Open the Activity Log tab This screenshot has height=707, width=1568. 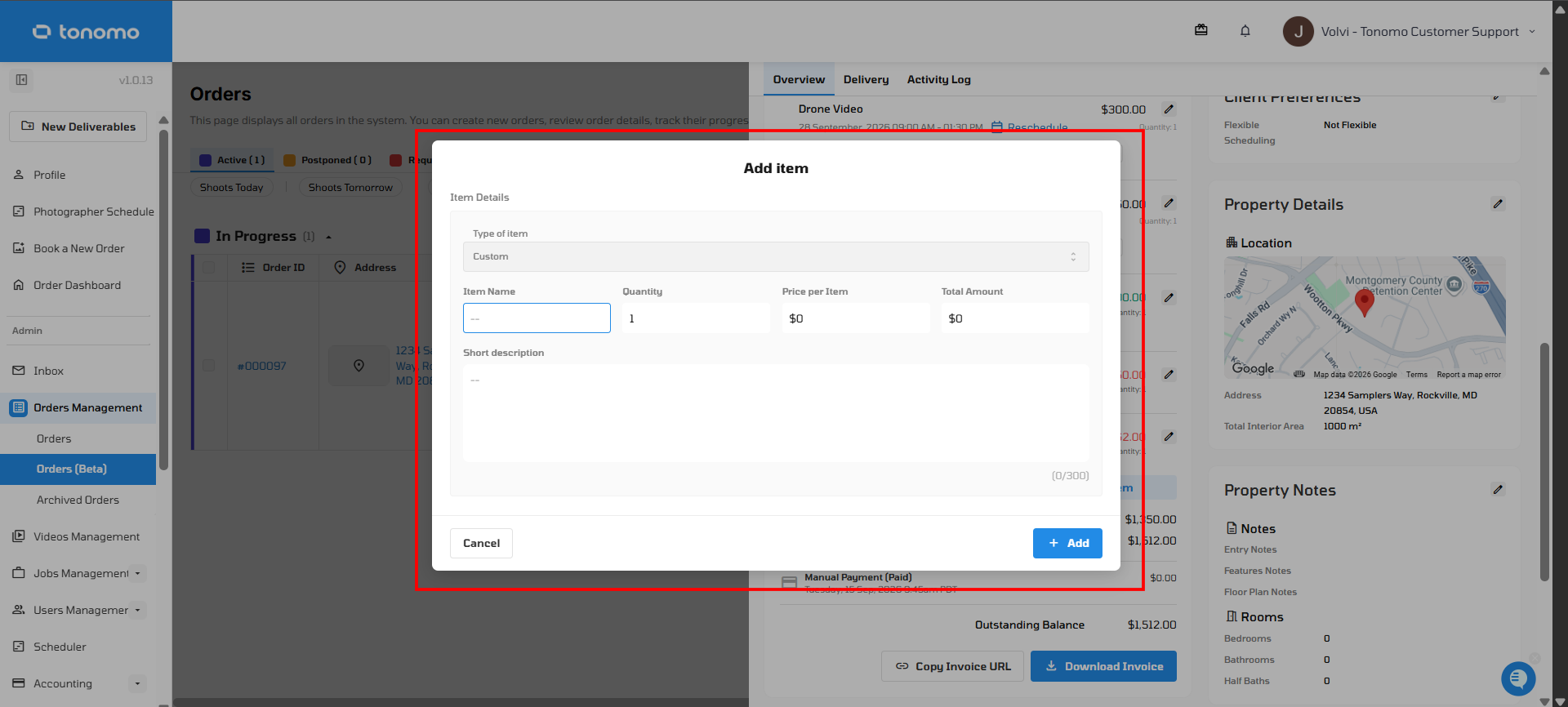938,79
